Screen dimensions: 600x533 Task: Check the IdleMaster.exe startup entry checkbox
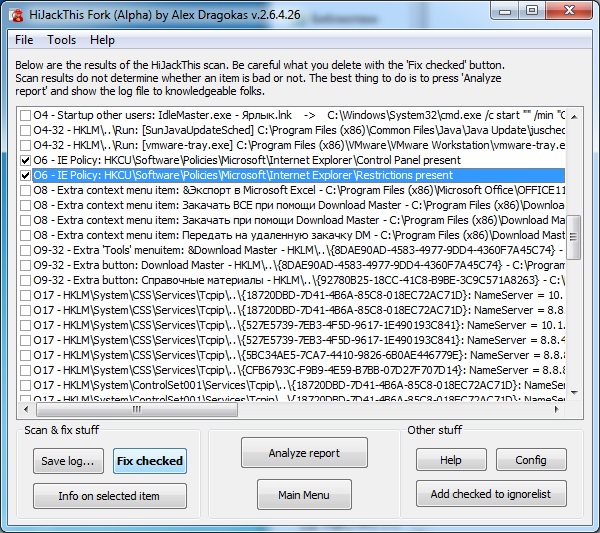tap(25, 115)
